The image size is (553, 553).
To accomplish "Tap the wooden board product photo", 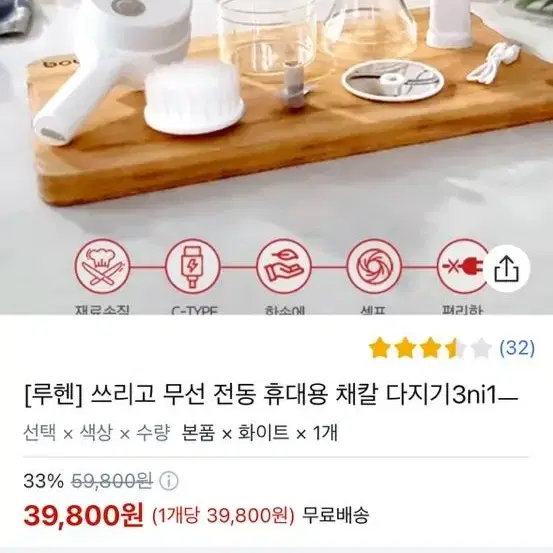I will click(276, 106).
